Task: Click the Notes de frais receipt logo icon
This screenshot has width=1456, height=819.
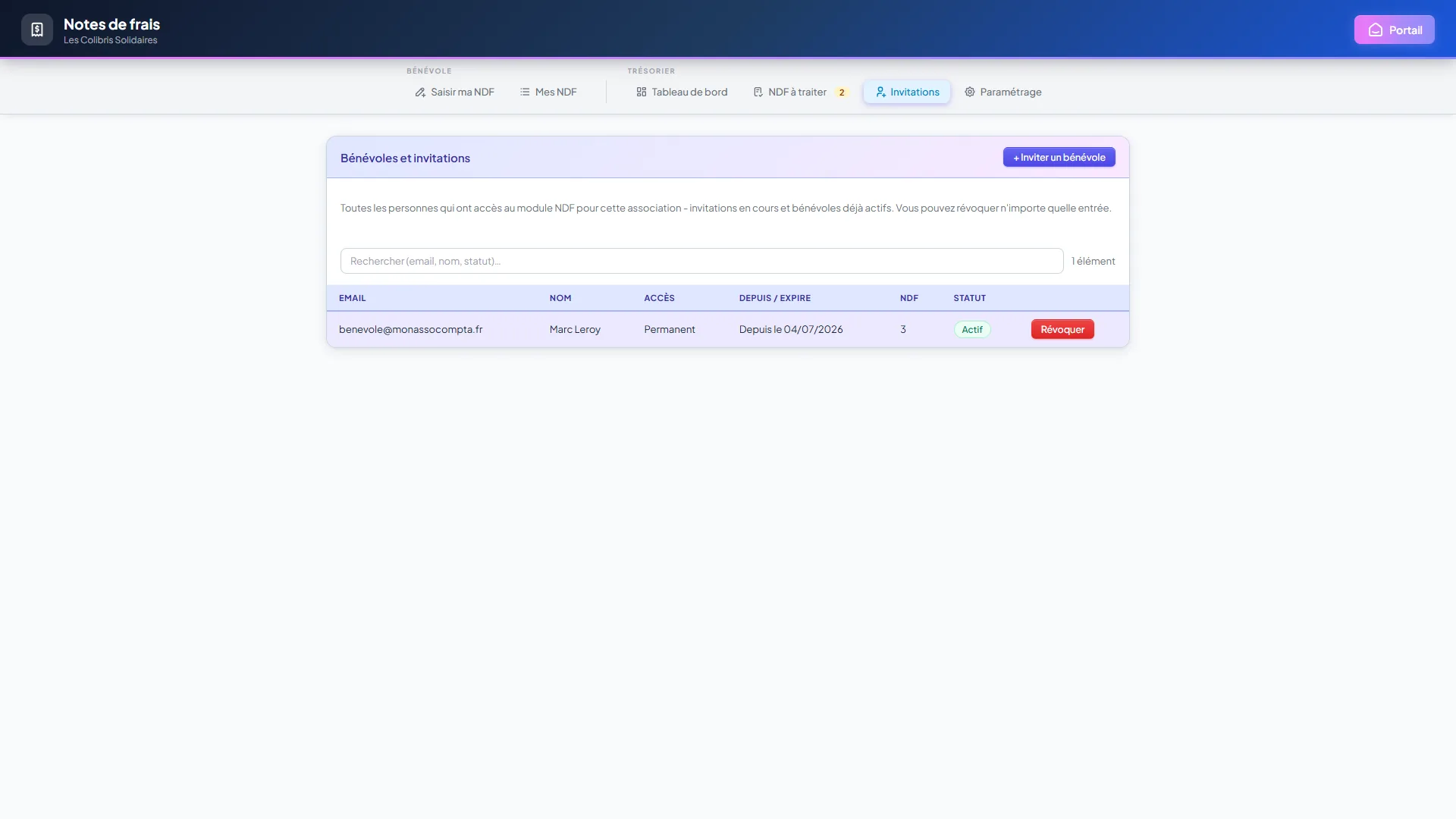Action: pyautogui.click(x=37, y=30)
